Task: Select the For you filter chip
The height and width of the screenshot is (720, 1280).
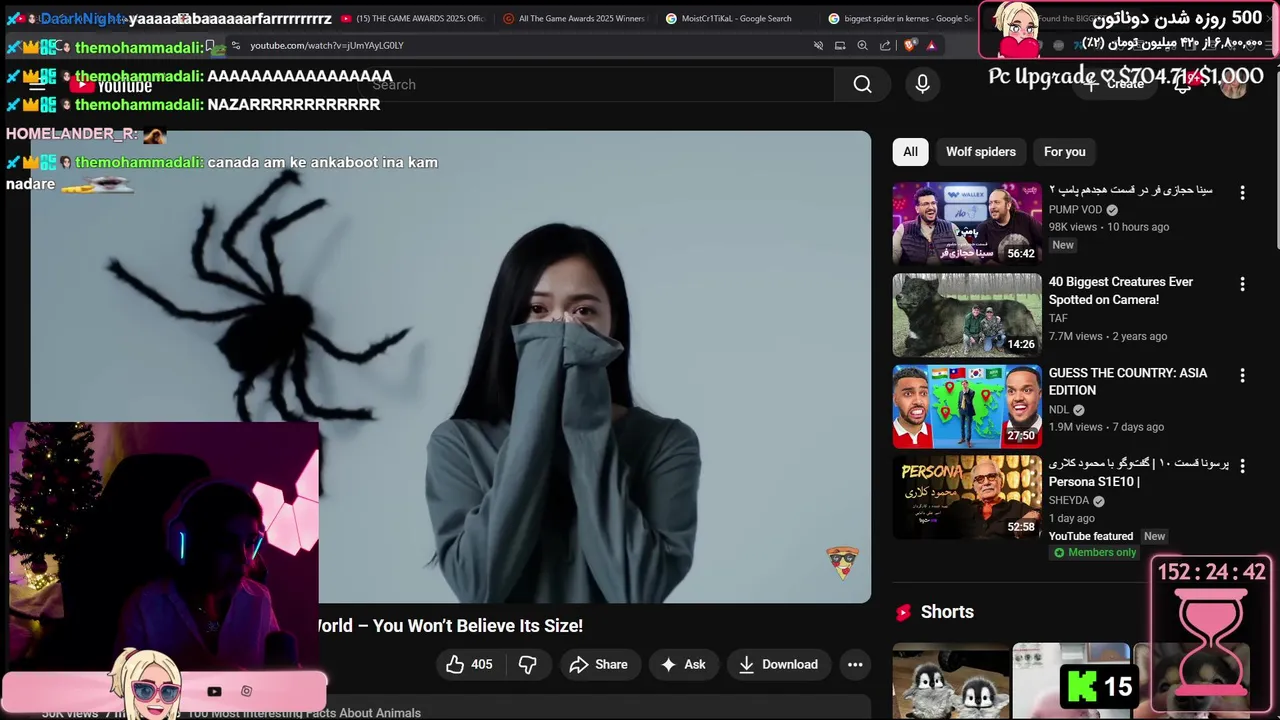Action: click(1064, 152)
